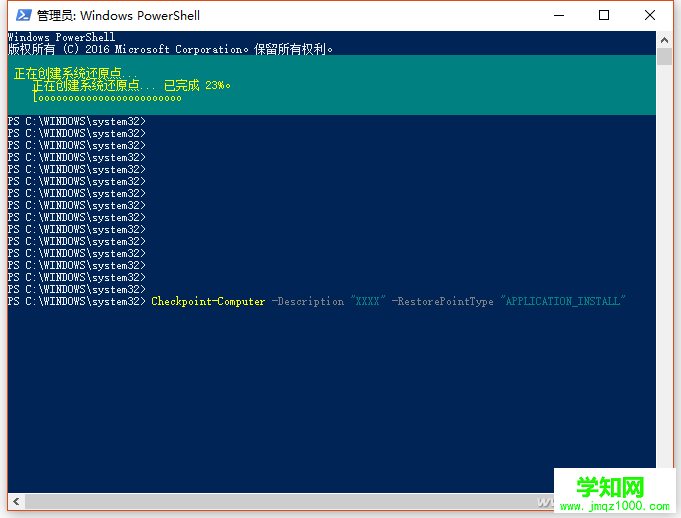Open the PowerShell icon system menu

[23, 16]
